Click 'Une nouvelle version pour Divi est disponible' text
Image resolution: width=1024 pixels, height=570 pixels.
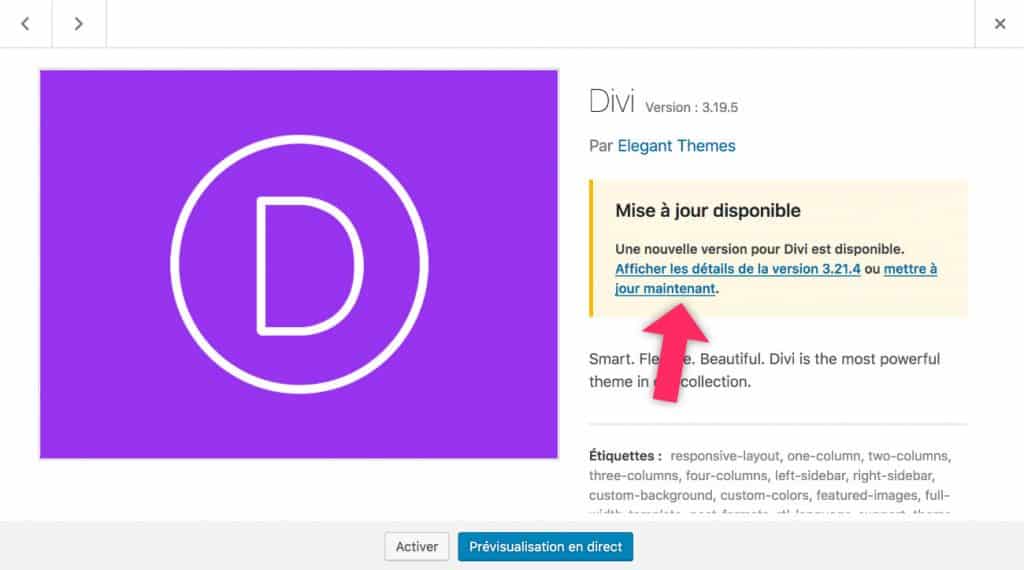[x=760, y=249]
